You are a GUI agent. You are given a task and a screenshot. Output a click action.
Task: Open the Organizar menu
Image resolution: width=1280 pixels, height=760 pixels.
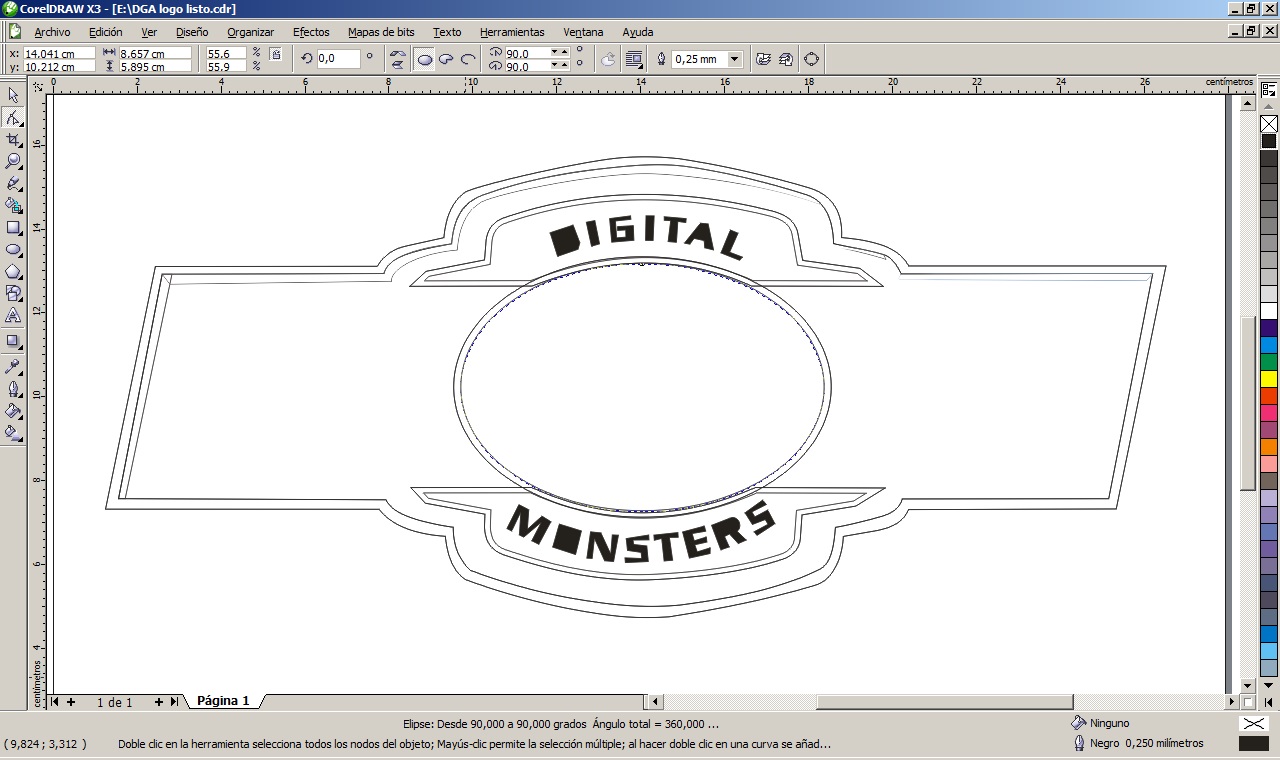click(250, 32)
